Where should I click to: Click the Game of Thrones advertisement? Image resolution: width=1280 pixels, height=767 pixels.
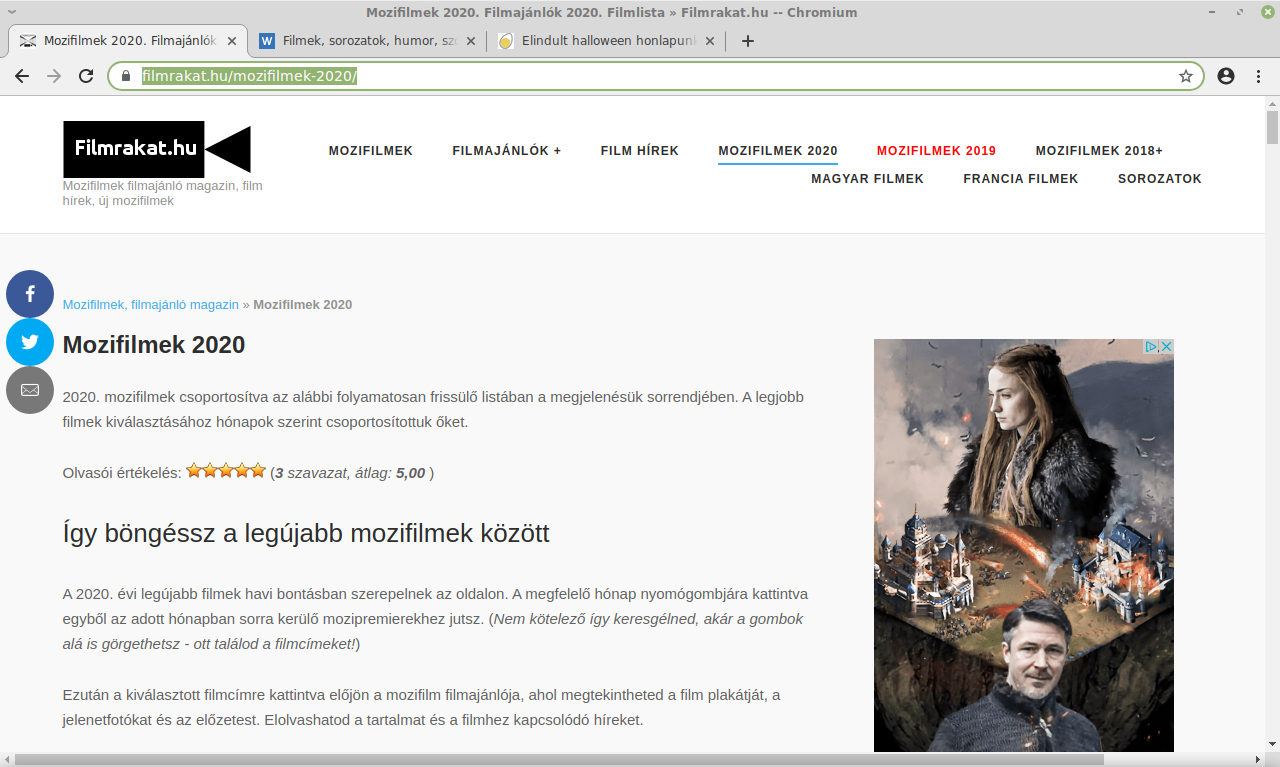point(1024,545)
